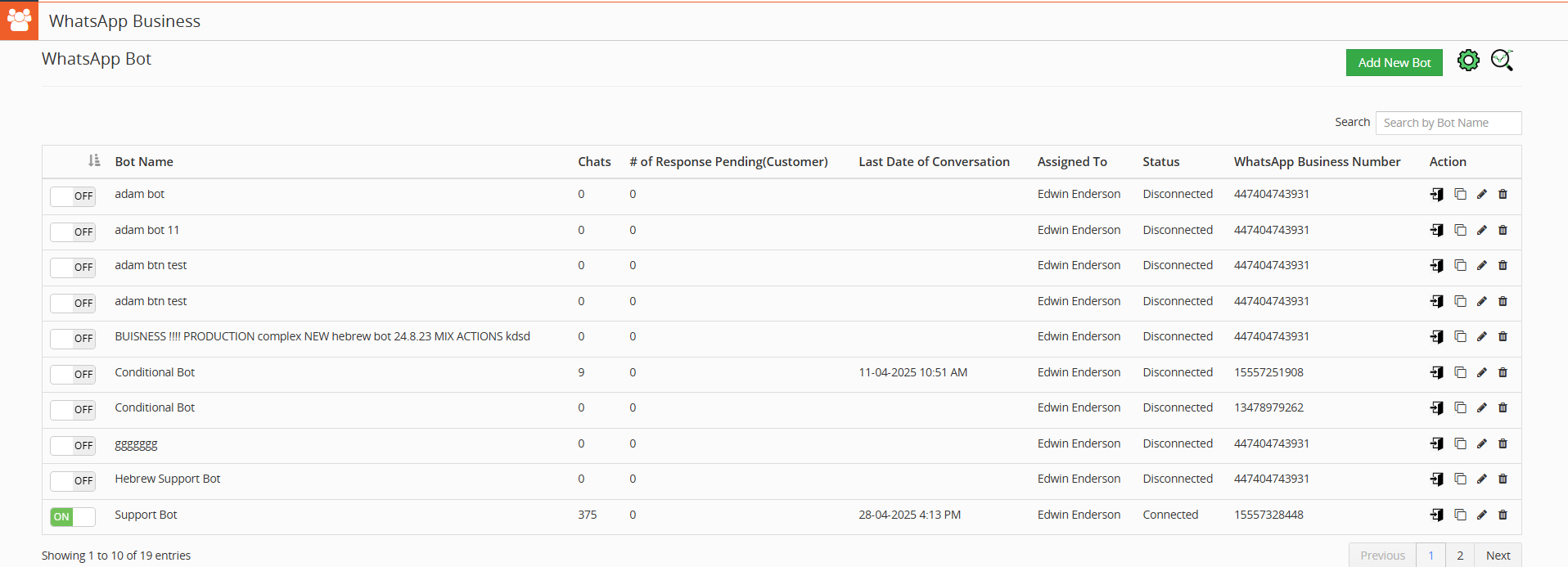The height and width of the screenshot is (567, 1568).
Task: Turn off the Support Bot ON toggle
Action: (x=73, y=517)
